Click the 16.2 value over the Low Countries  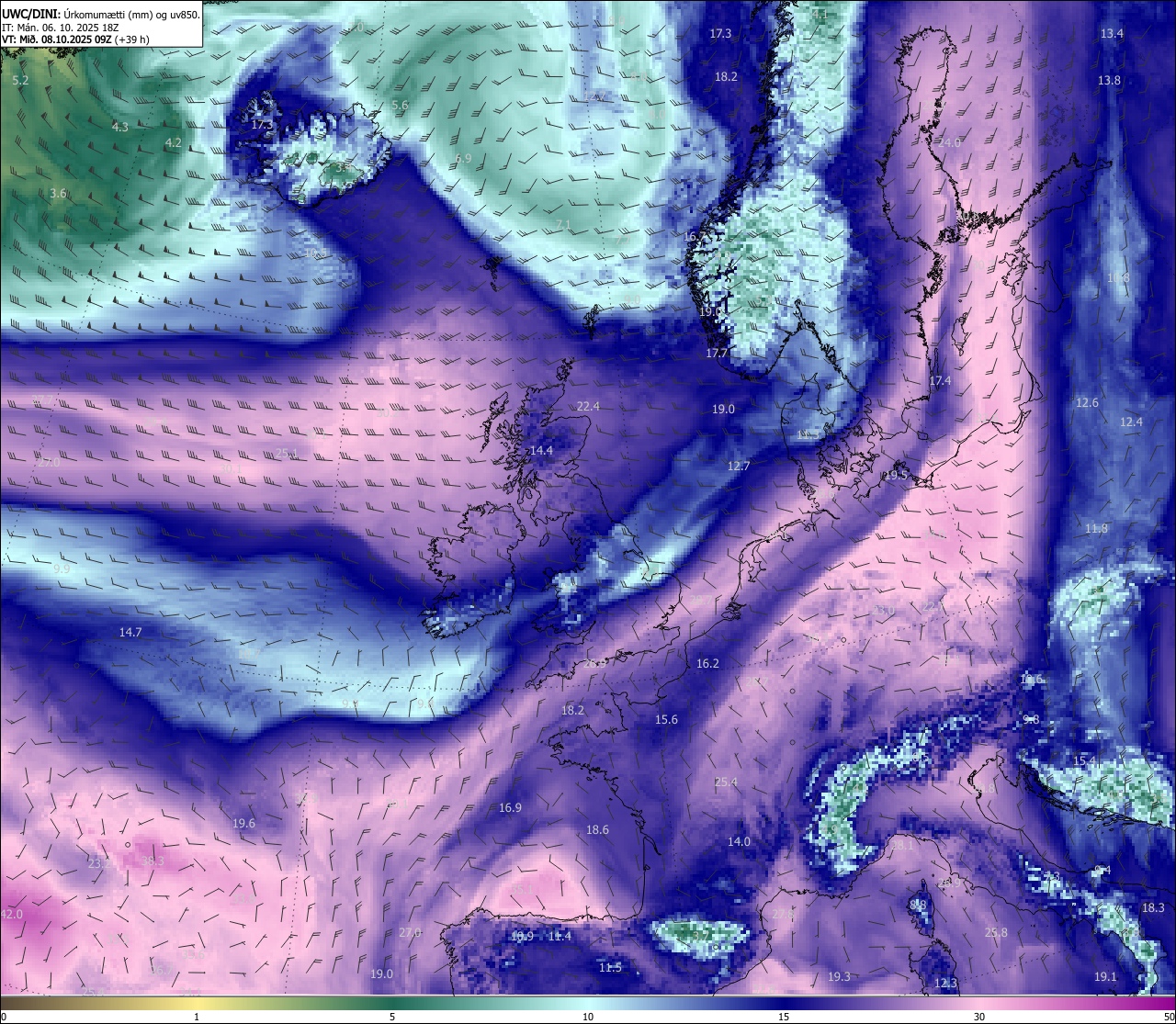point(707,663)
